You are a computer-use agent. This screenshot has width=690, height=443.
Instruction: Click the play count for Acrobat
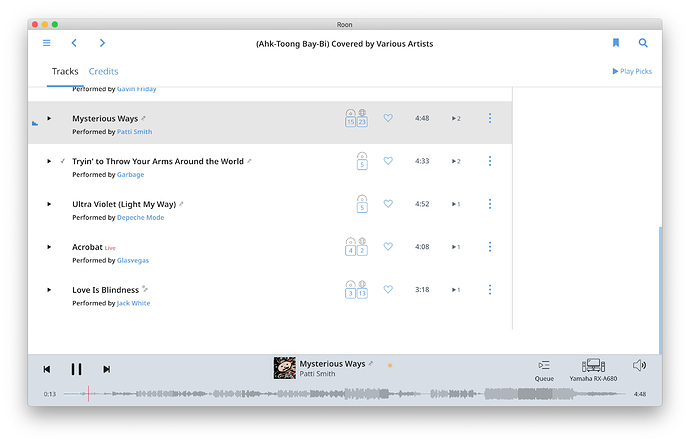tap(456, 247)
